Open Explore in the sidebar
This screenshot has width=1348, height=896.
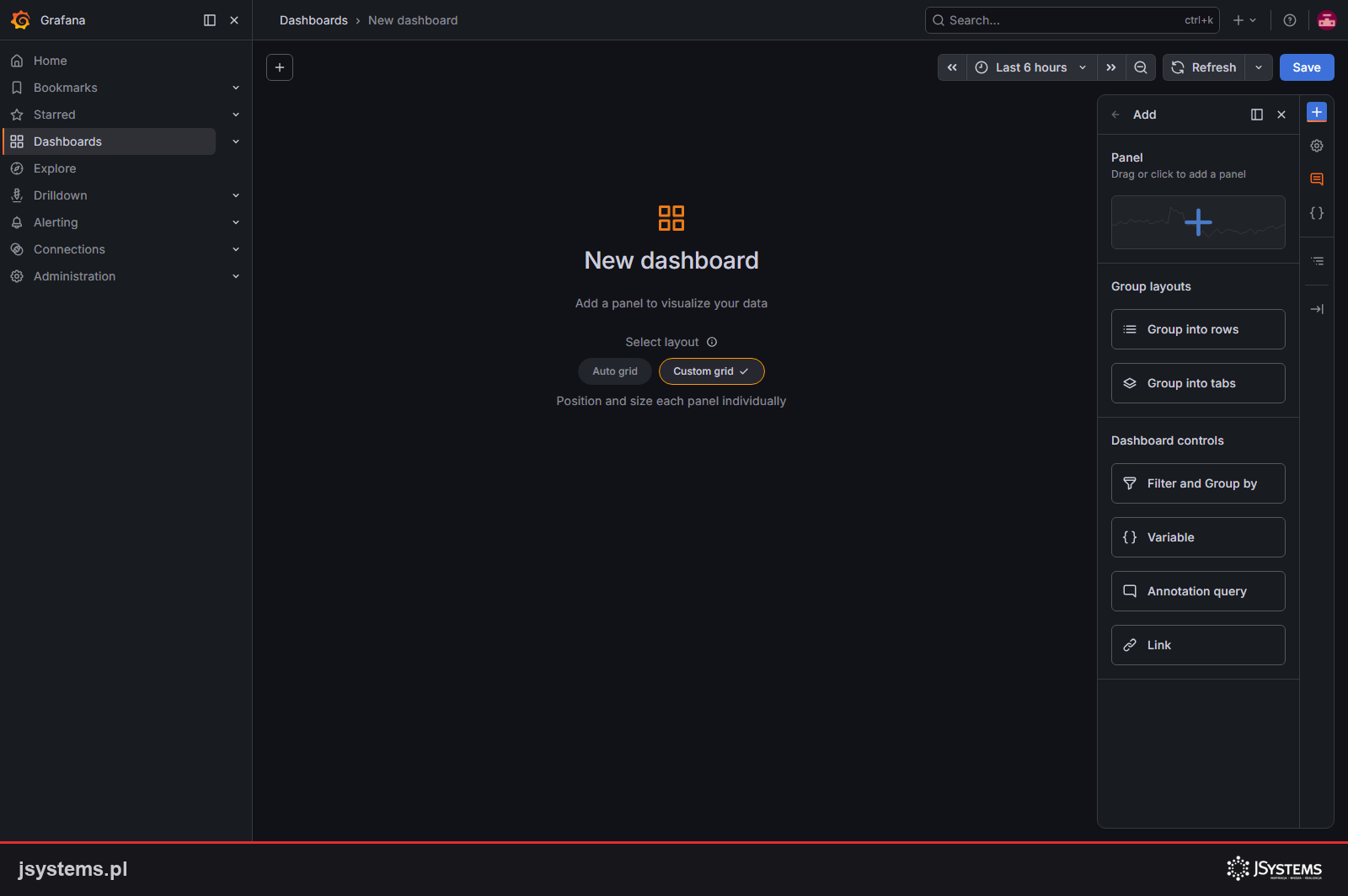(55, 168)
